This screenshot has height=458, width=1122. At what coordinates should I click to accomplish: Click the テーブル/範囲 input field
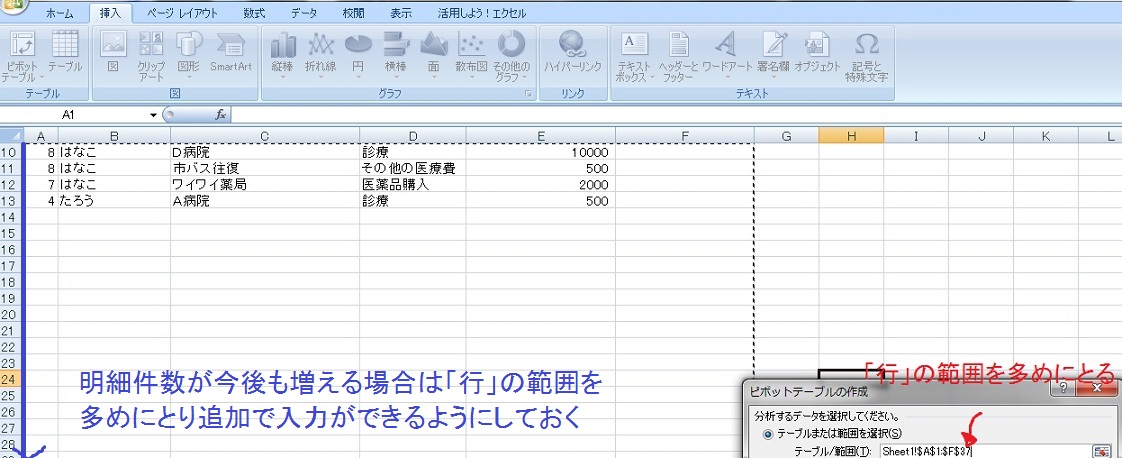click(x=984, y=451)
